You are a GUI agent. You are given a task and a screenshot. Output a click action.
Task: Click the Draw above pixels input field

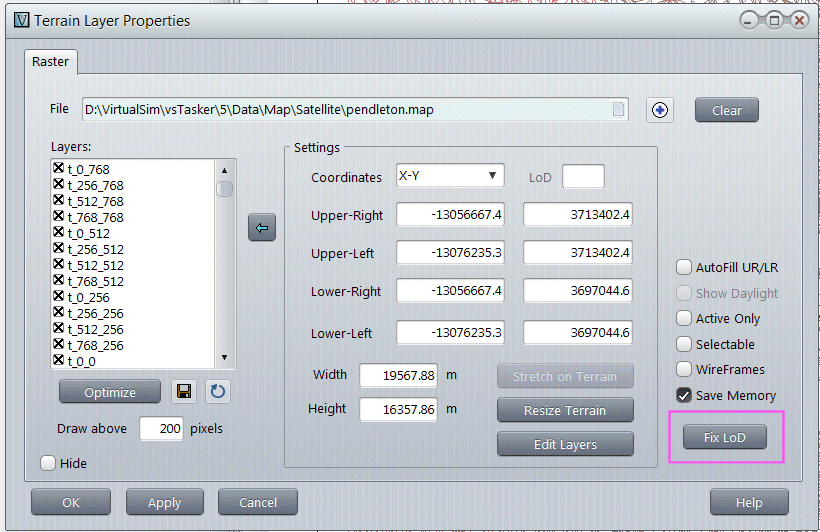(160, 428)
